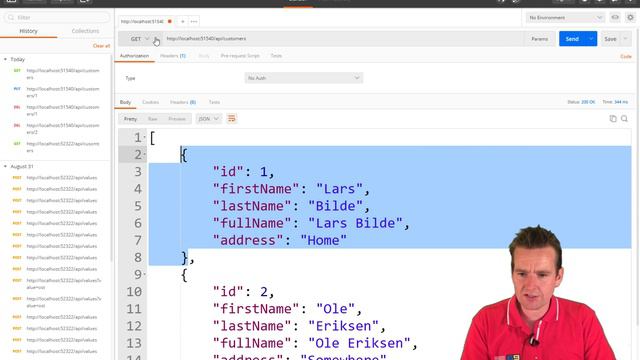Collapse the fold marker on line 2

point(144,155)
